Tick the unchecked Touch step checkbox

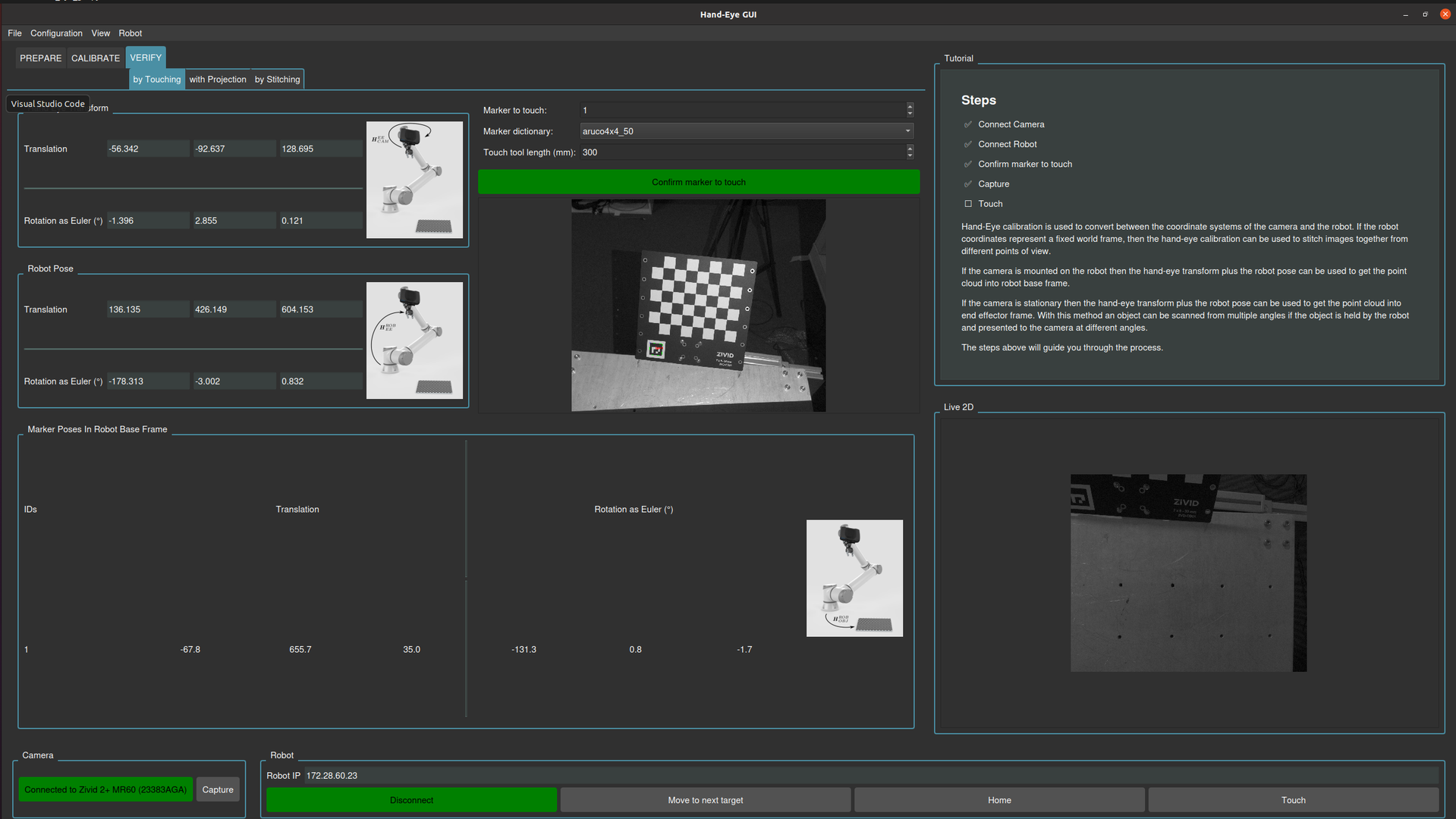pyautogui.click(x=968, y=204)
